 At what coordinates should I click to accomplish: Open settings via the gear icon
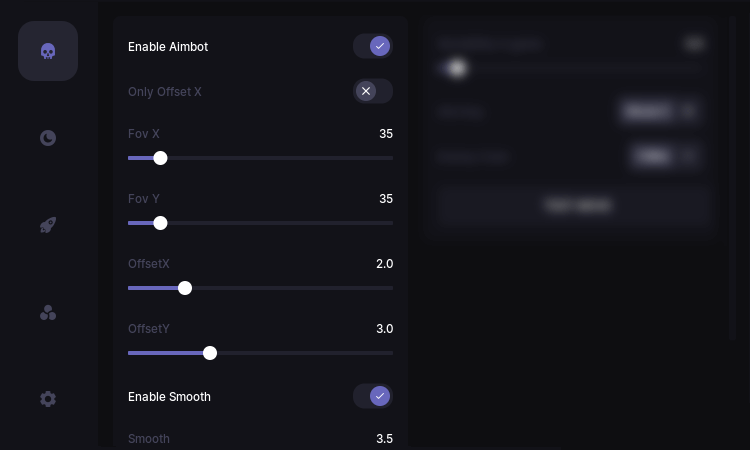pos(48,399)
